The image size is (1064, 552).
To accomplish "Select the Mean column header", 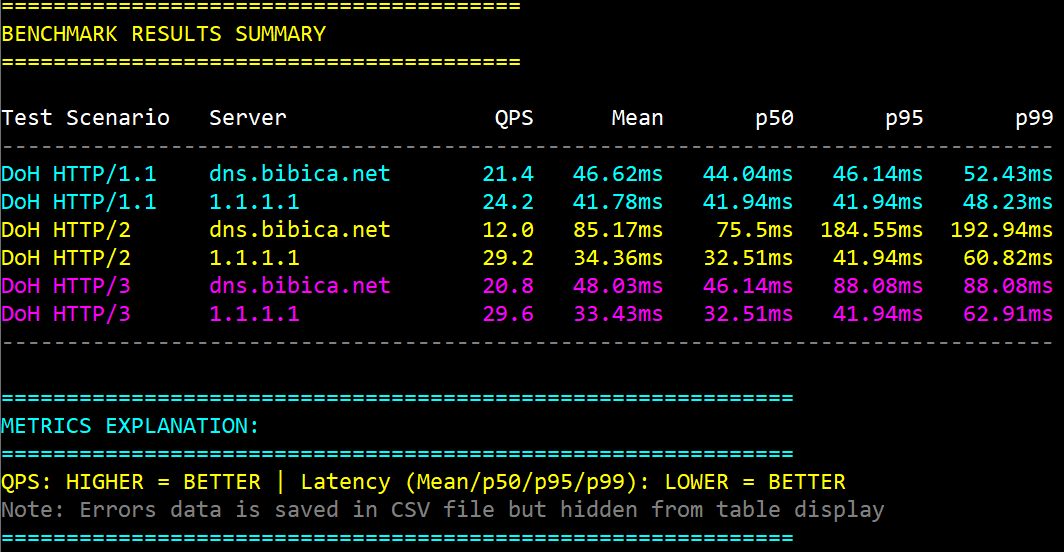I will pos(637,118).
